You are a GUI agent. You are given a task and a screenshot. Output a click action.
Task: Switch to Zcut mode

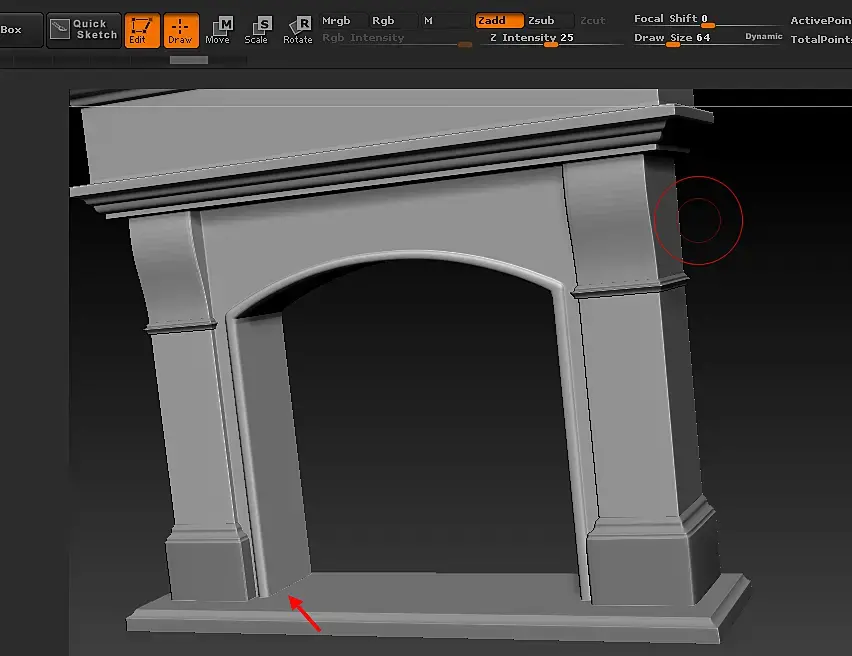pos(592,21)
